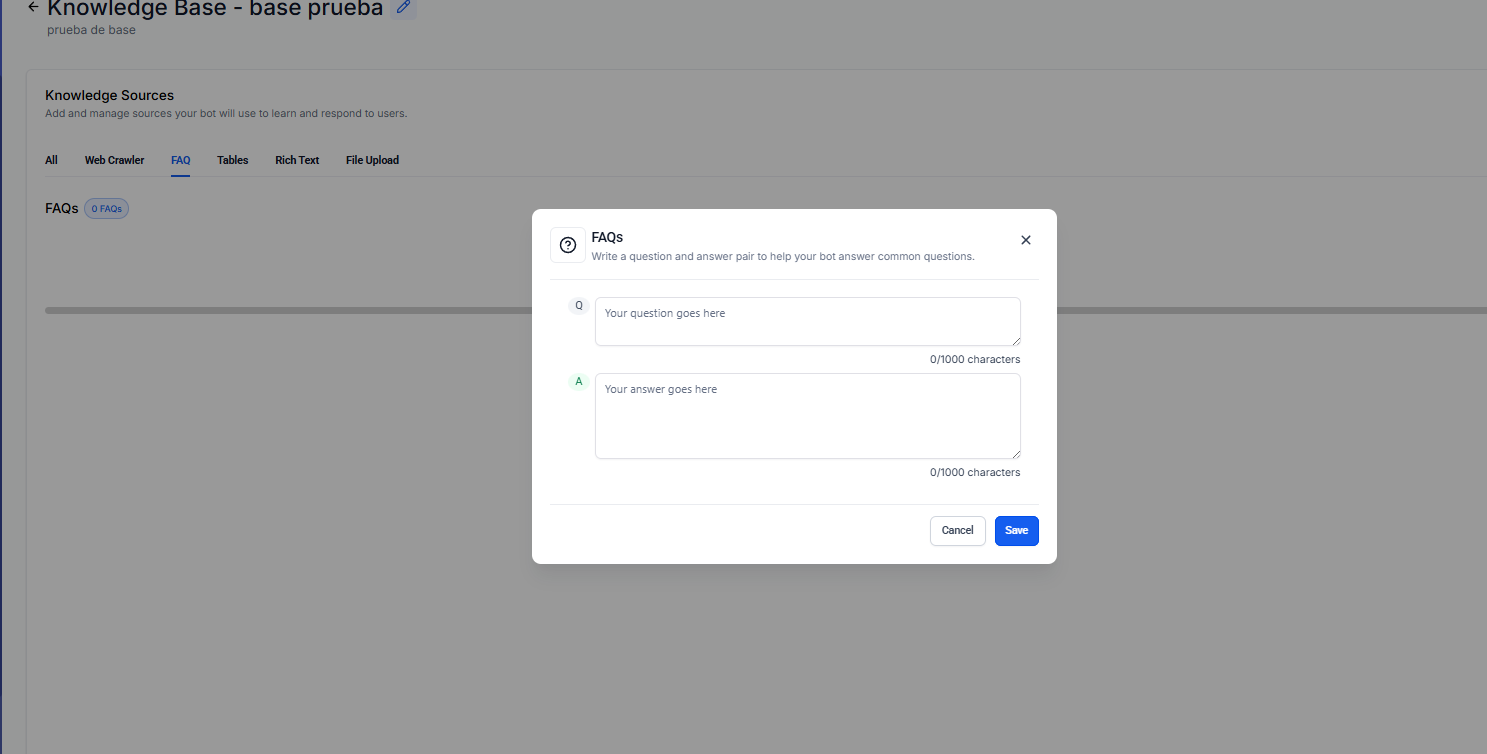Select the FAQ tab
1487x754 pixels.
point(180,160)
